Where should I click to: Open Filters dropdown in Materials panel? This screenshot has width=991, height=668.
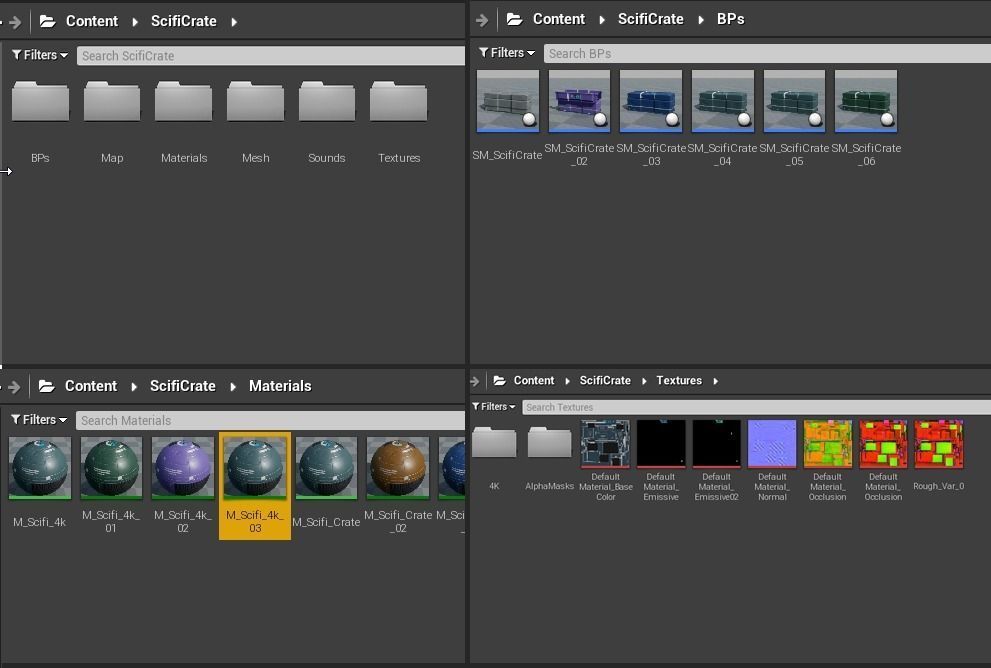point(39,420)
